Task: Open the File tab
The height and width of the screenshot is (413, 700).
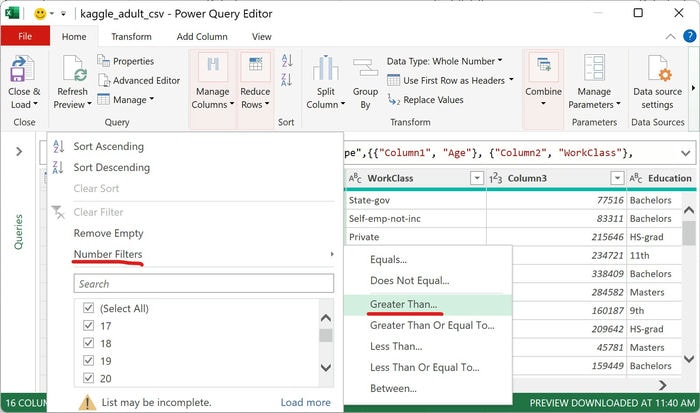Action: [25, 36]
